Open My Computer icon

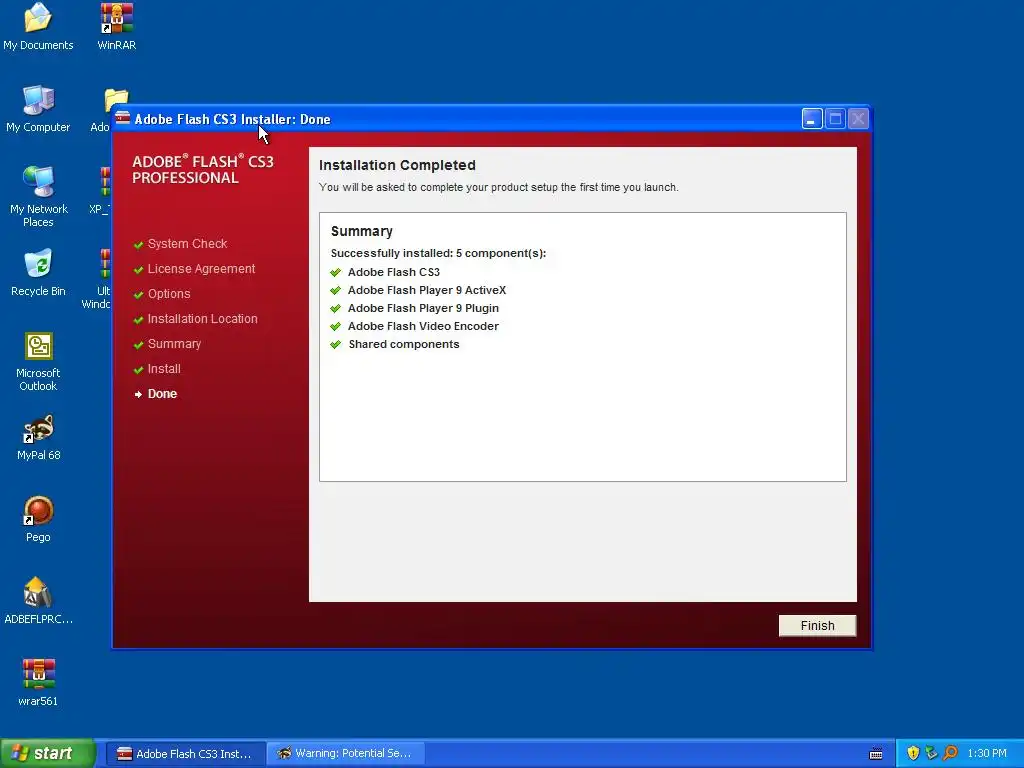click(38, 109)
